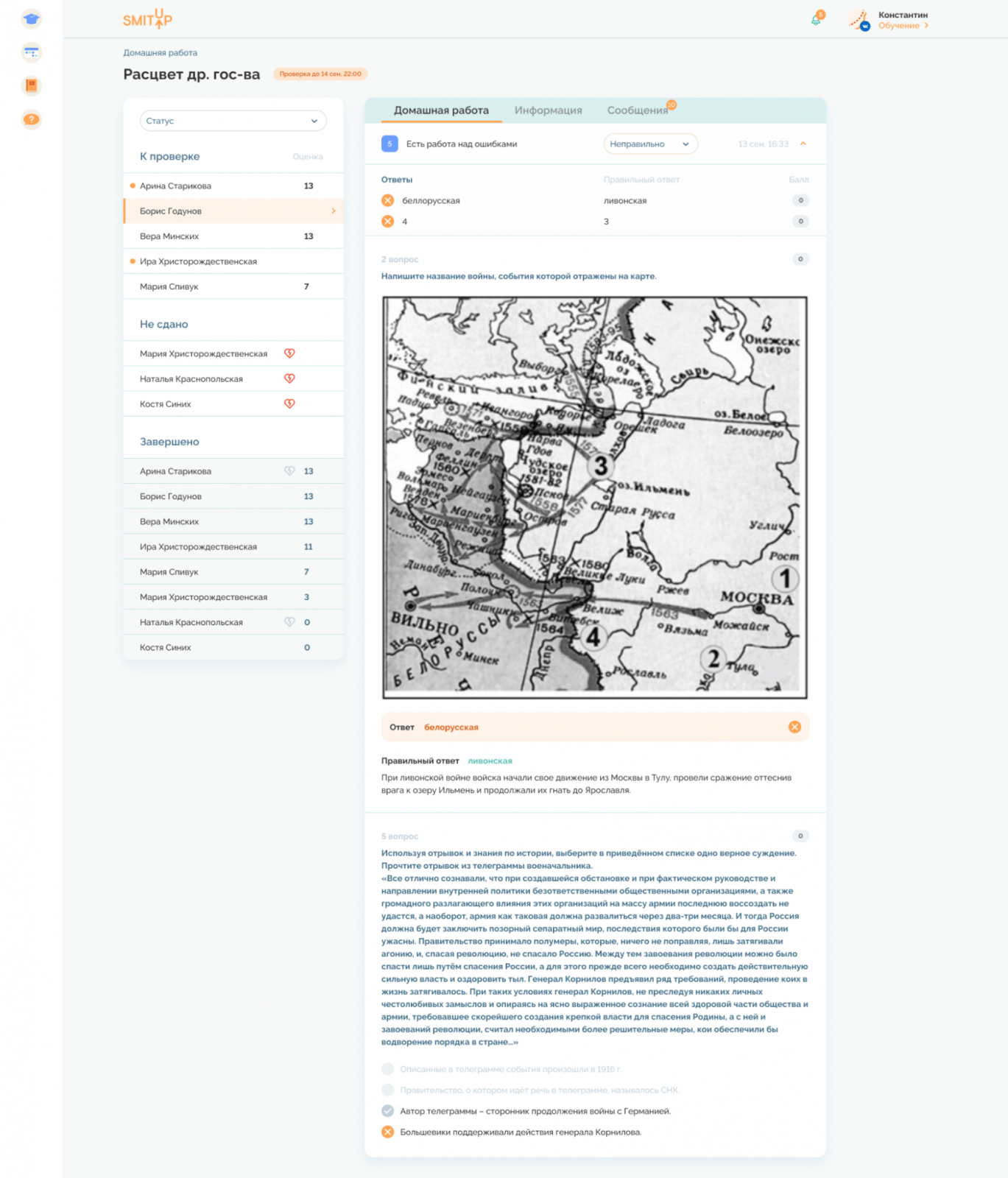The image size is (1008, 1178).
Task: Click the heart icon next to Костя Синих under Не сдано
Action: point(289,403)
